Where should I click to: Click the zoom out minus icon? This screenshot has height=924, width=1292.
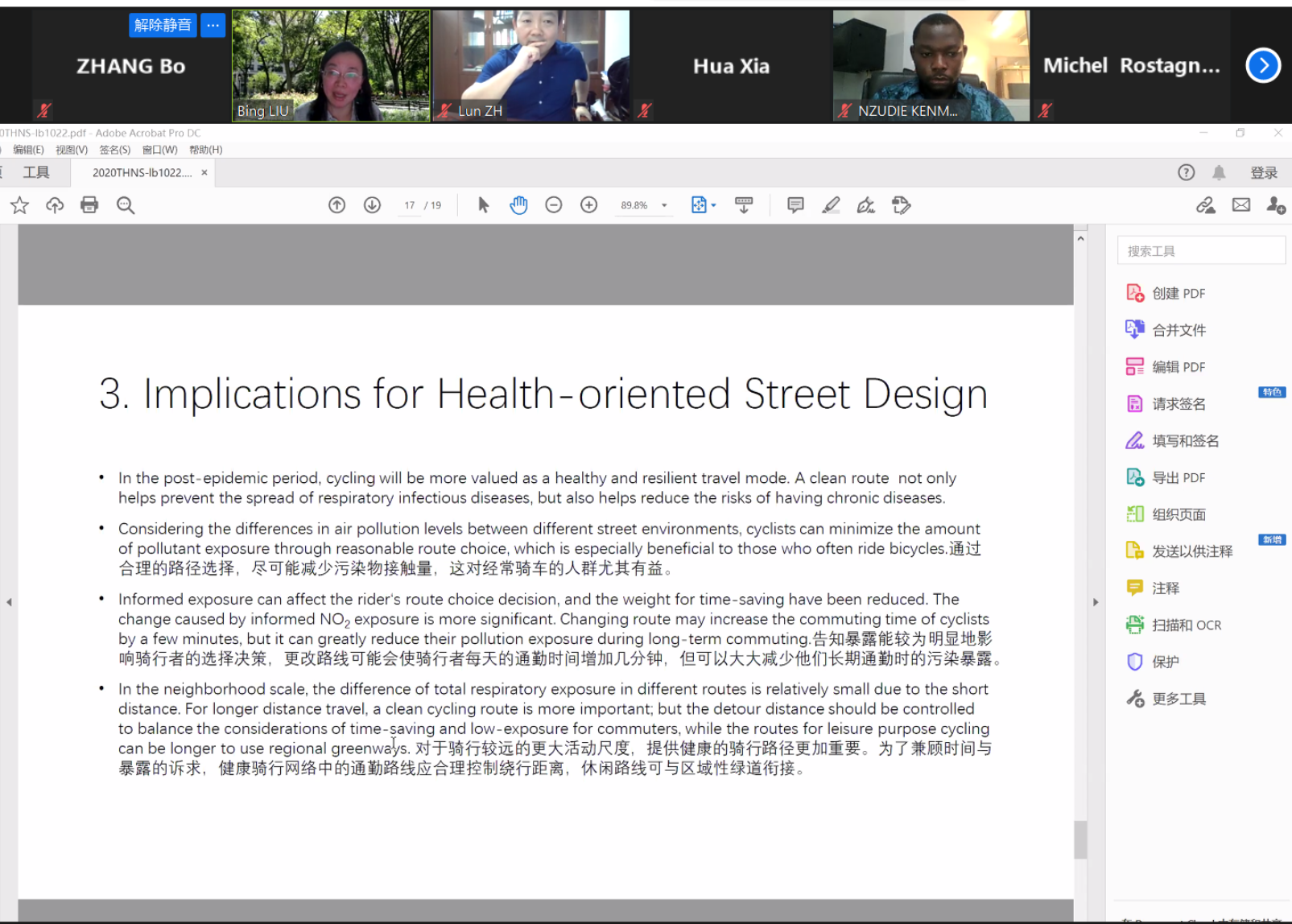click(554, 205)
